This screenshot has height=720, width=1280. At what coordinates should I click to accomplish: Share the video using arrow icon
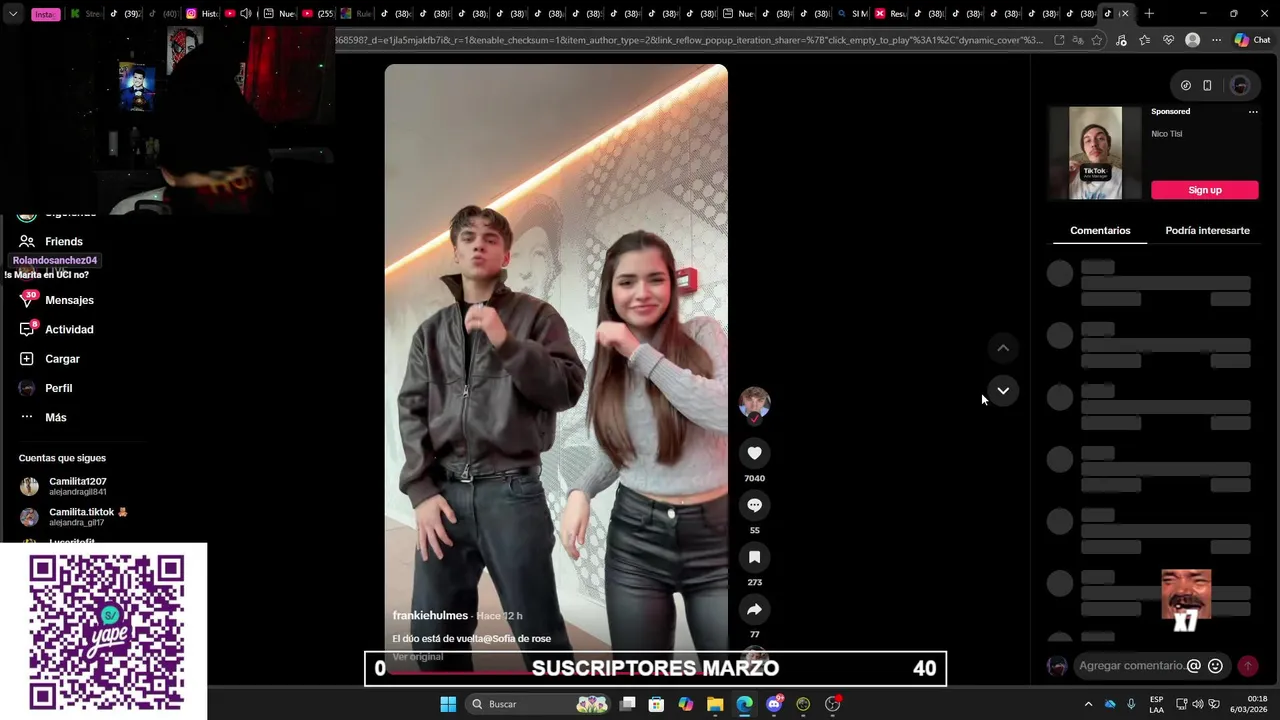pos(754,609)
